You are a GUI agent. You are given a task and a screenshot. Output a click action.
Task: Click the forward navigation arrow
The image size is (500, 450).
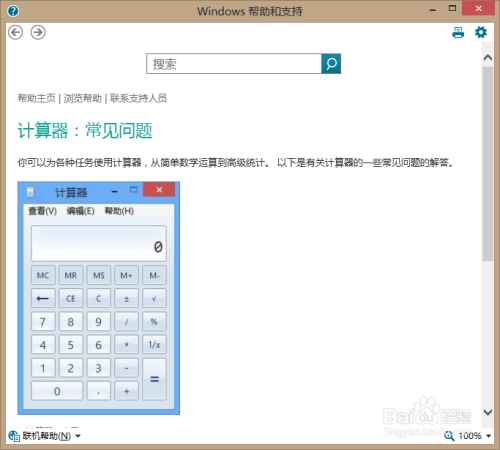coord(38,32)
